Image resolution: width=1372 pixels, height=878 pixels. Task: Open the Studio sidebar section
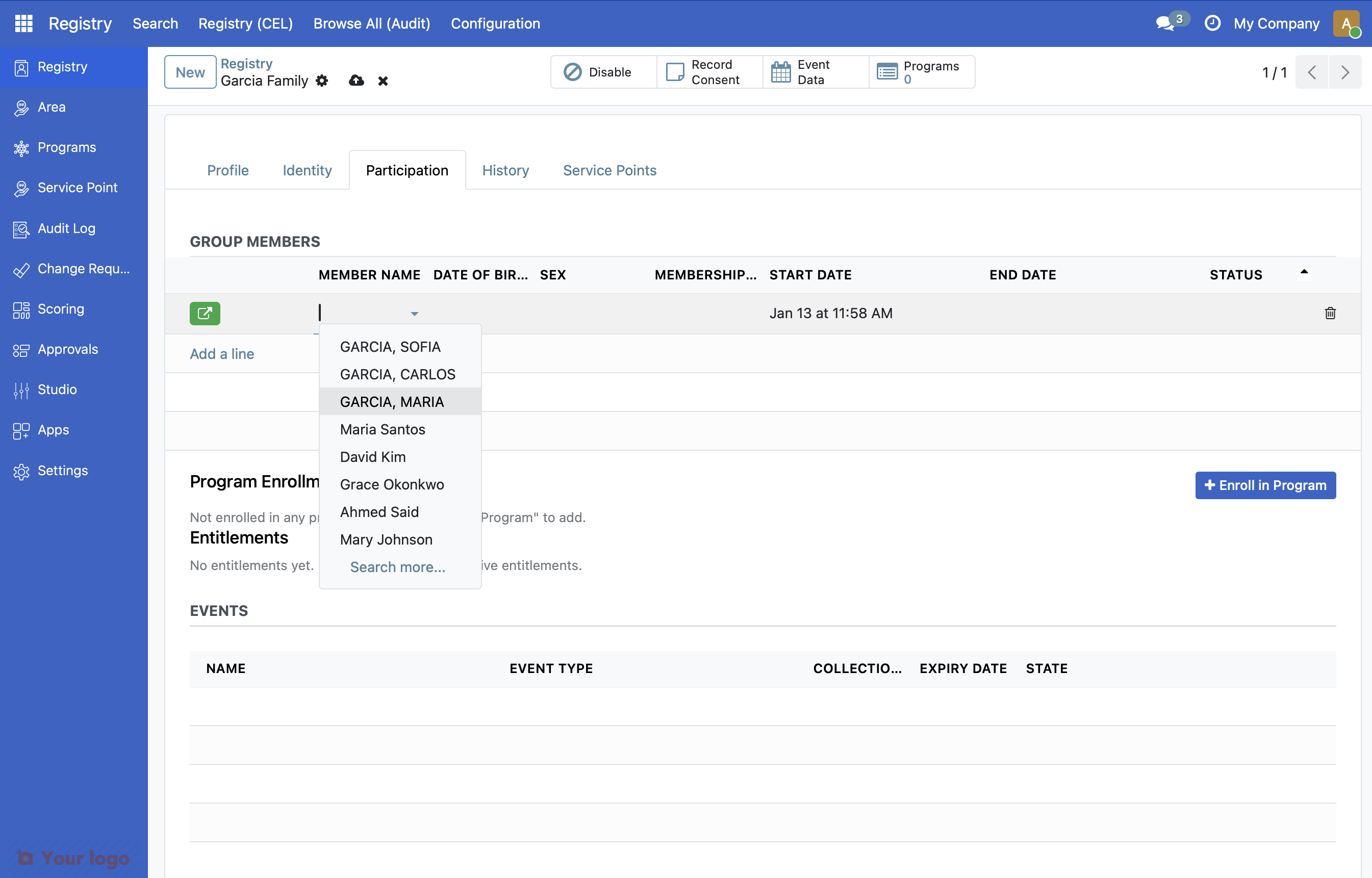(x=57, y=390)
